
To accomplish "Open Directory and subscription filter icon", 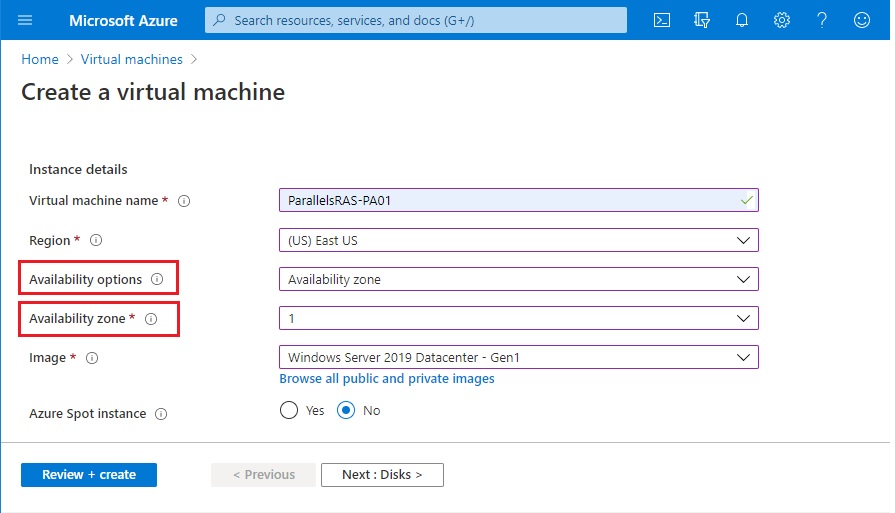I will pyautogui.click(x=702, y=21).
